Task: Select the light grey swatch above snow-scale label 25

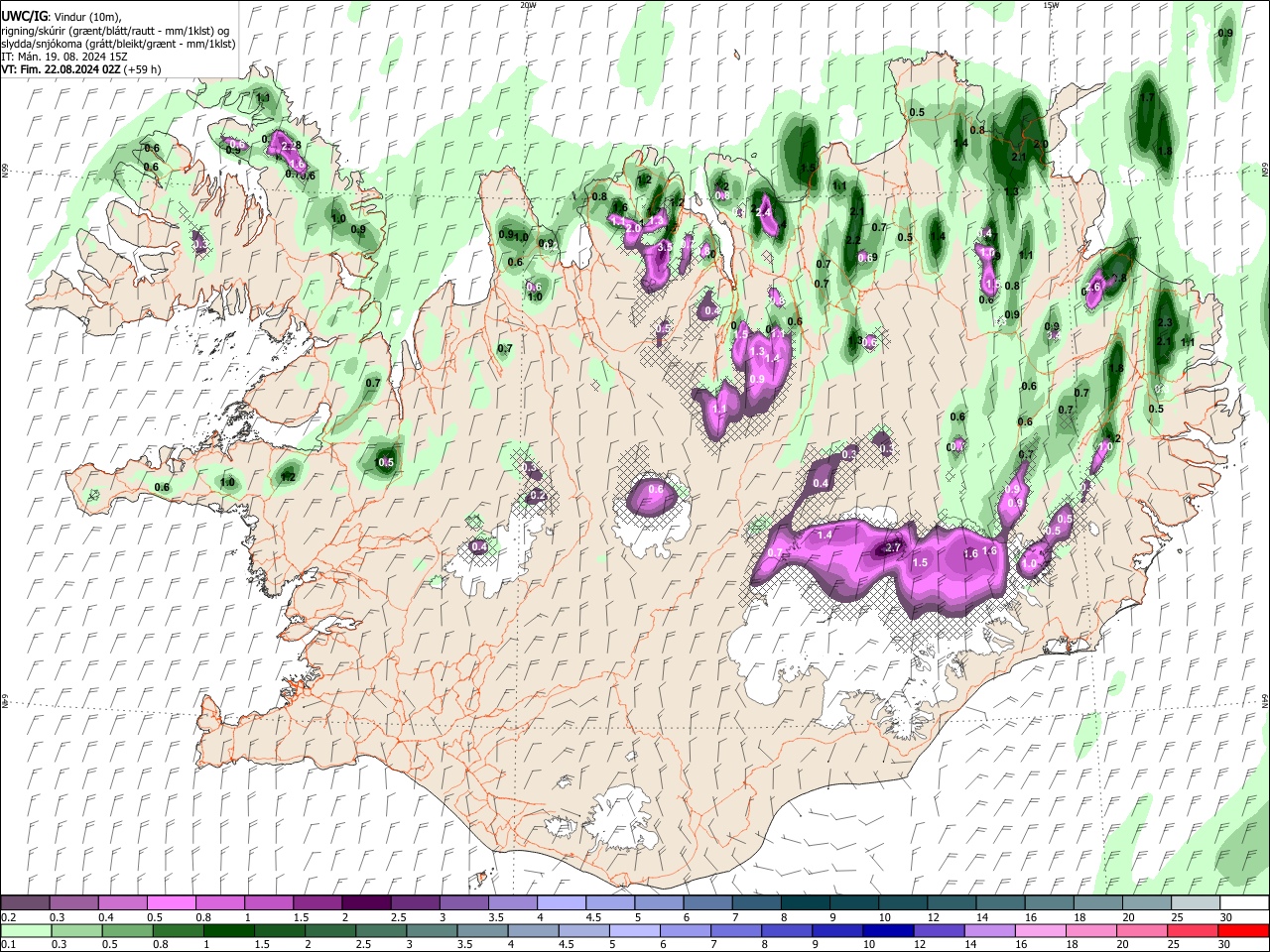Action: pyautogui.click(x=1194, y=903)
